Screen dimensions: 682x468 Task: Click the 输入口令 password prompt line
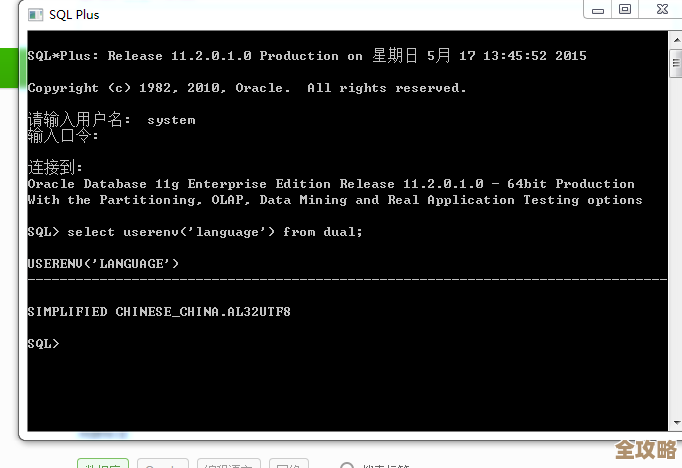(63, 136)
